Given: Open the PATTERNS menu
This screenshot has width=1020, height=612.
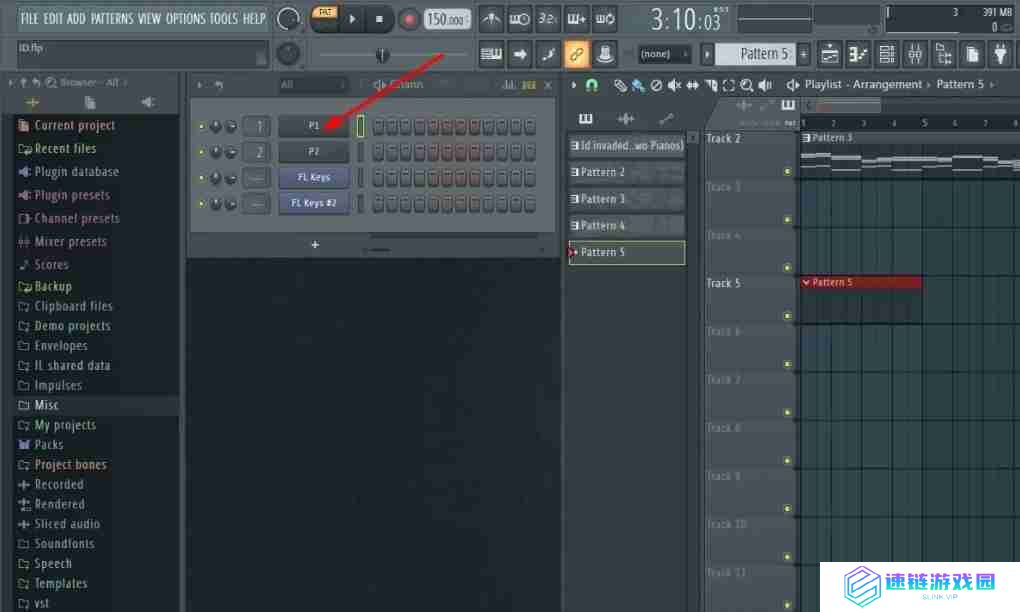Looking at the screenshot, I should (x=112, y=19).
